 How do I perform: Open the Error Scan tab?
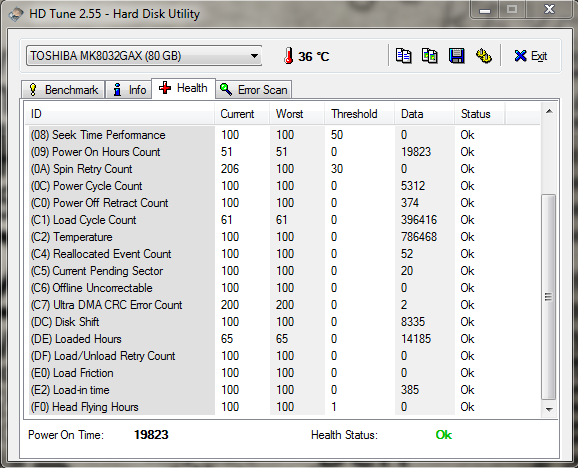click(x=254, y=90)
